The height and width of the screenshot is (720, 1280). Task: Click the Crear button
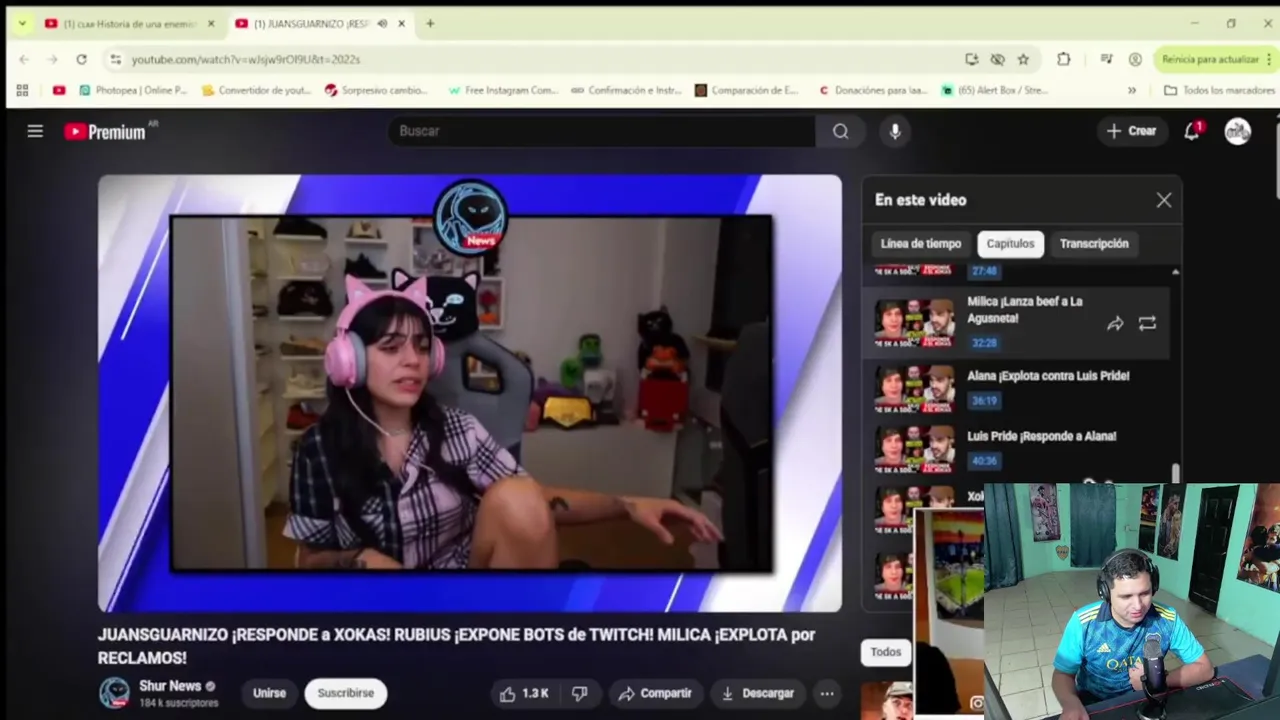1131,131
